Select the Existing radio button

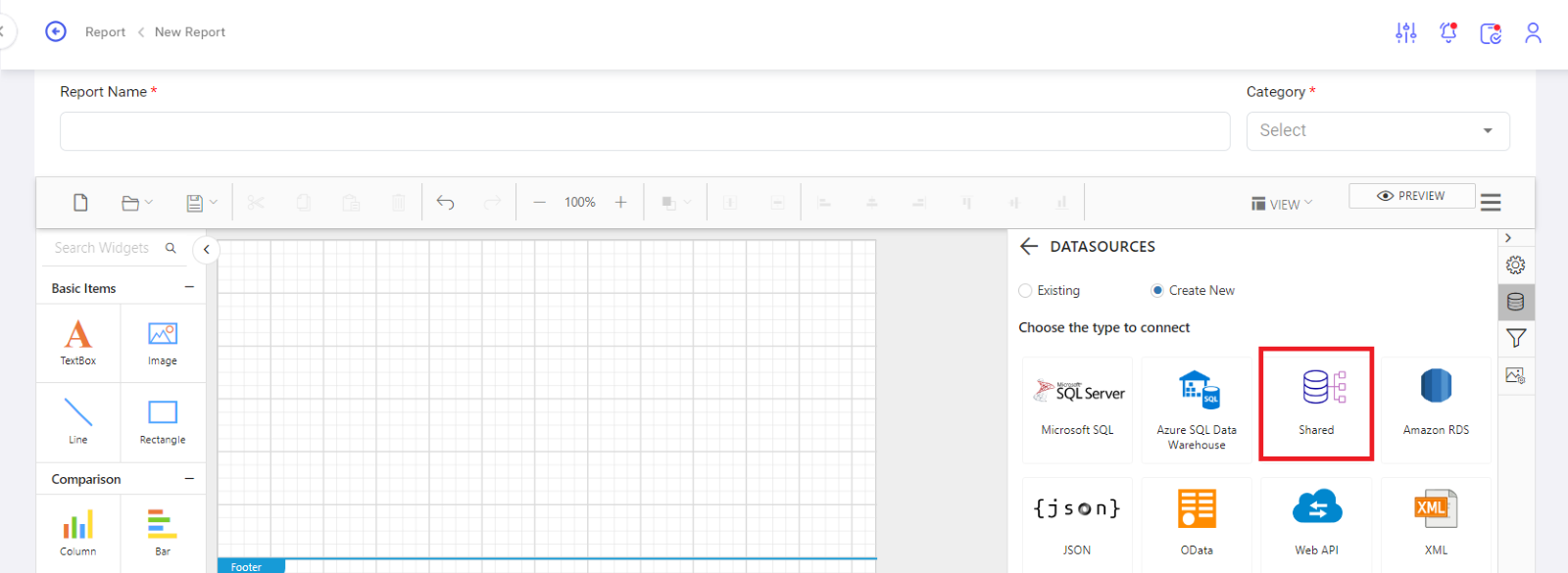[1026, 291]
